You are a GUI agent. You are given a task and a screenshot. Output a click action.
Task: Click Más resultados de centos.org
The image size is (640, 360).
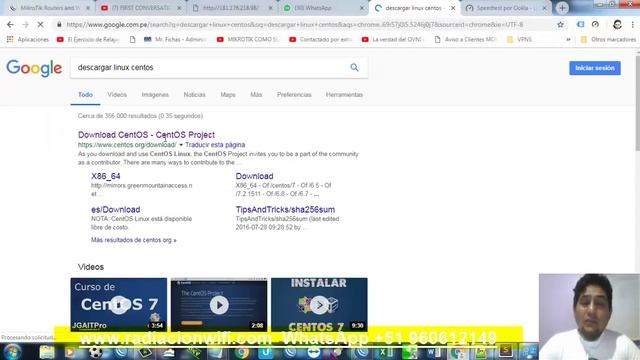tap(133, 240)
